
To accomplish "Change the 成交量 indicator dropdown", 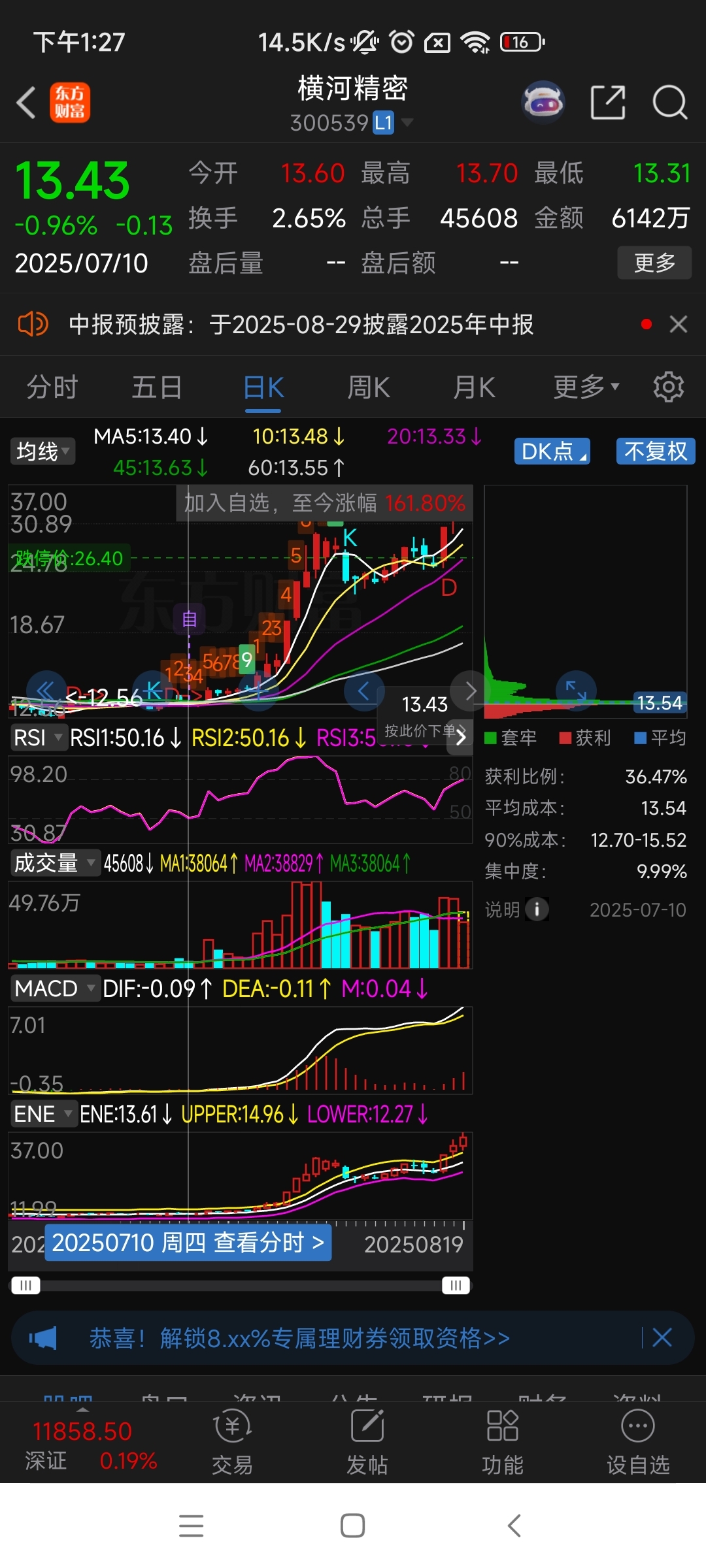I will pyautogui.click(x=55, y=862).
